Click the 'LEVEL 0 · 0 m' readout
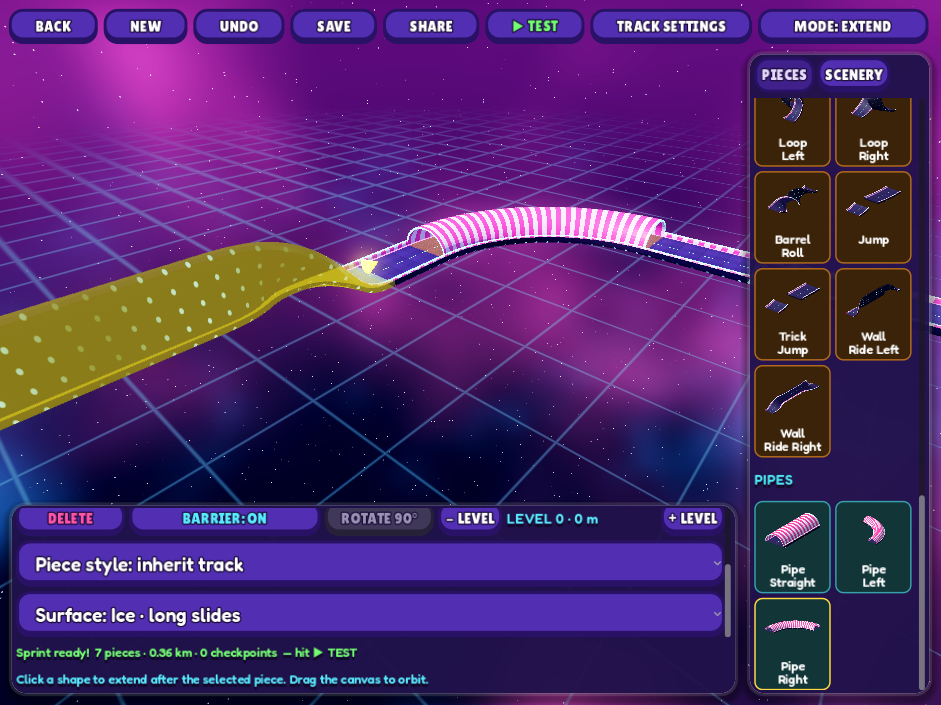 tap(552, 519)
